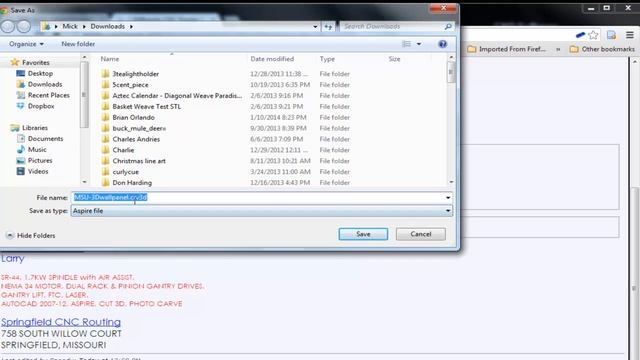640x360 pixels.
Task: Click the file list scroll-up arrow
Action: 451,58
